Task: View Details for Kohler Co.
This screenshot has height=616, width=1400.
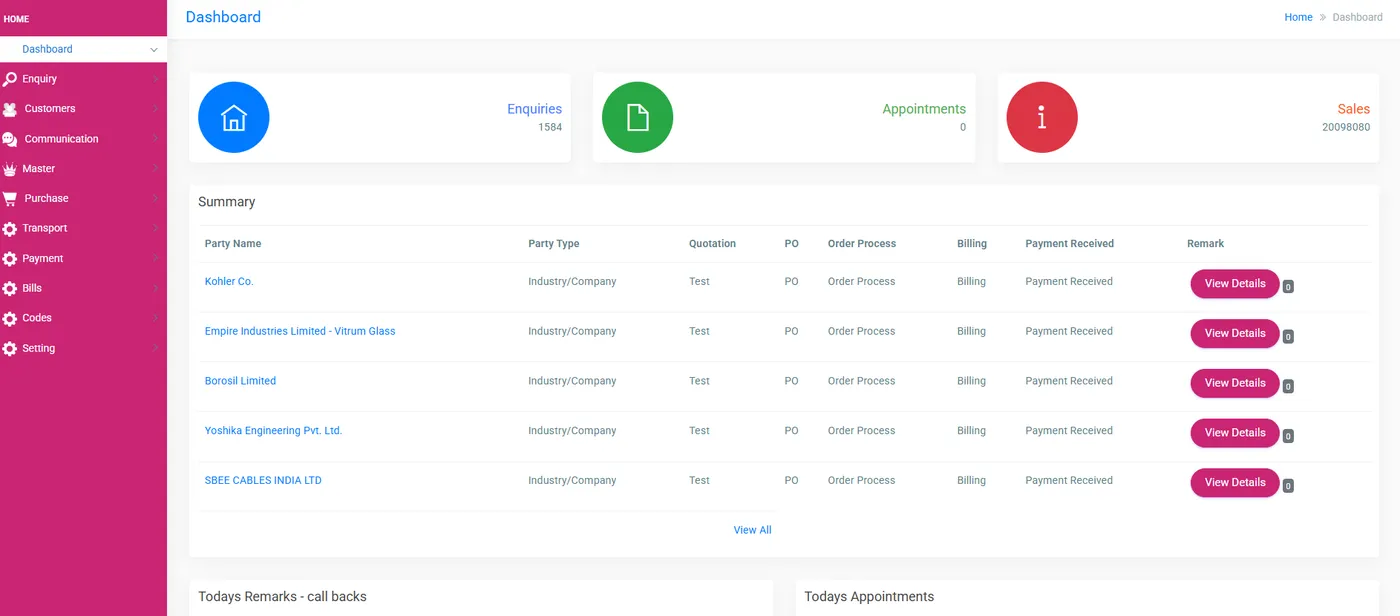Action: tap(1235, 284)
